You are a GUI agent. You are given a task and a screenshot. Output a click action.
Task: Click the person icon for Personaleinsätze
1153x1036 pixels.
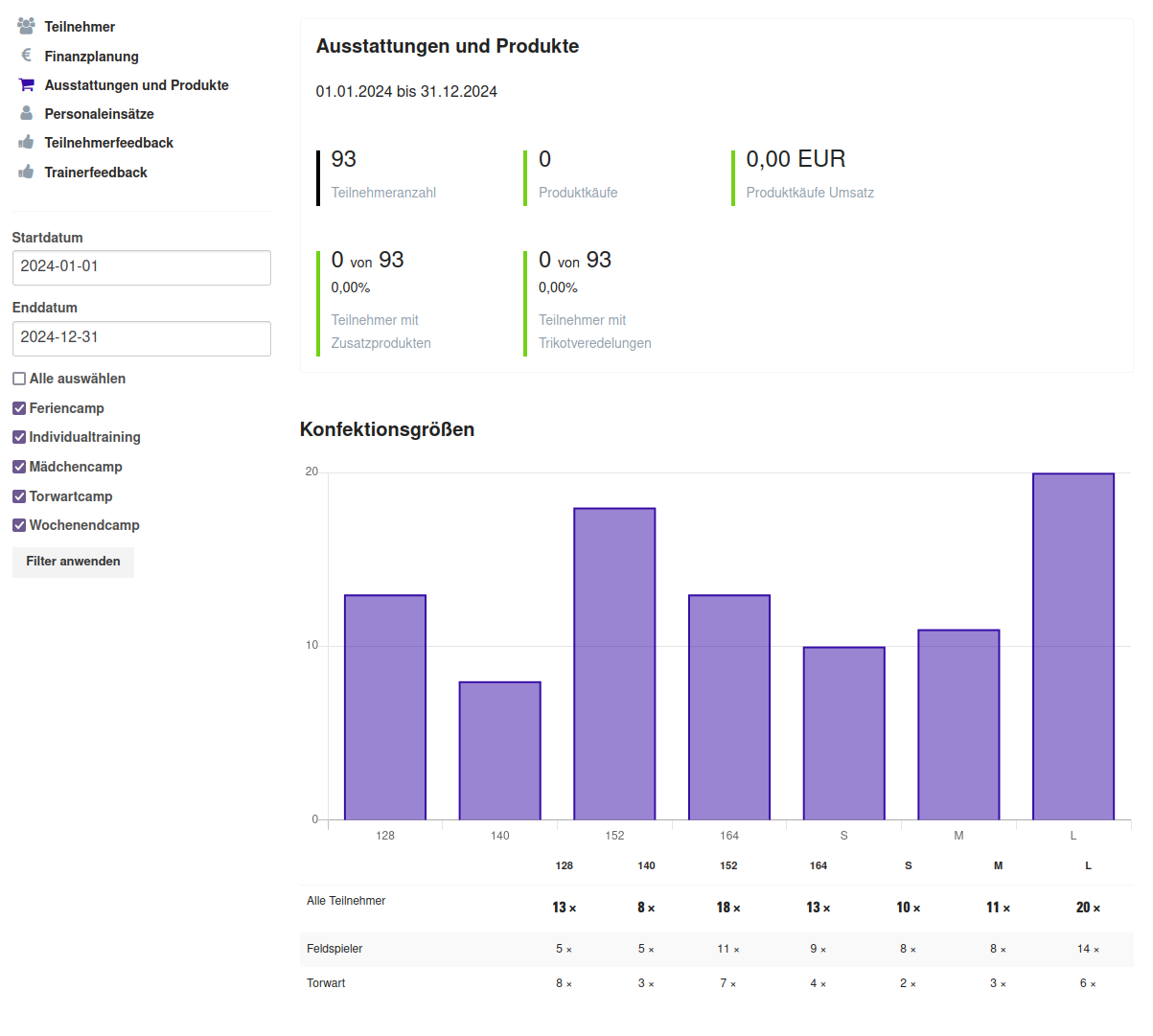[x=26, y=113]
